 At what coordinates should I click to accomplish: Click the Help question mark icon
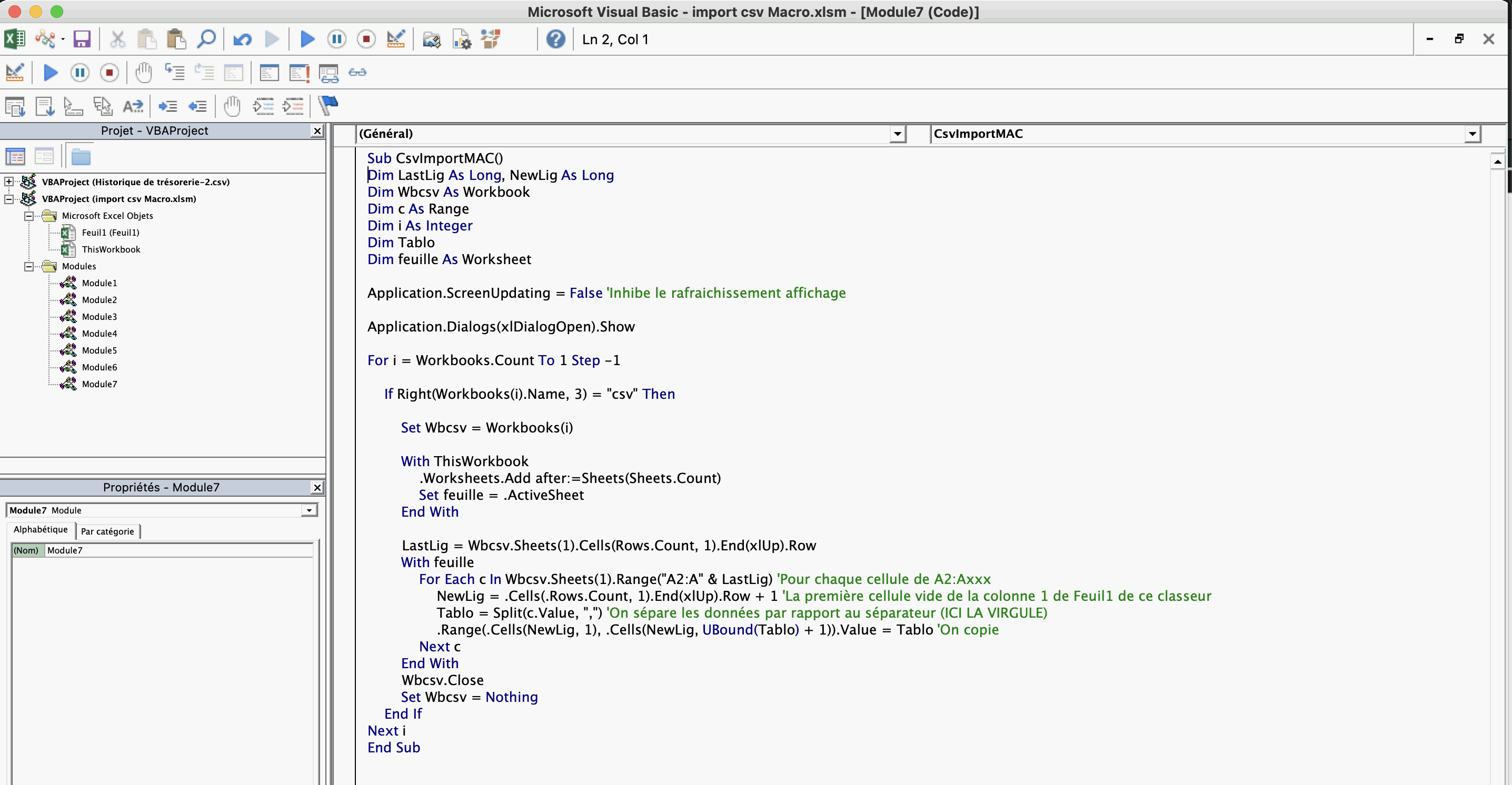pyautogui.click(x=555, y=39)
